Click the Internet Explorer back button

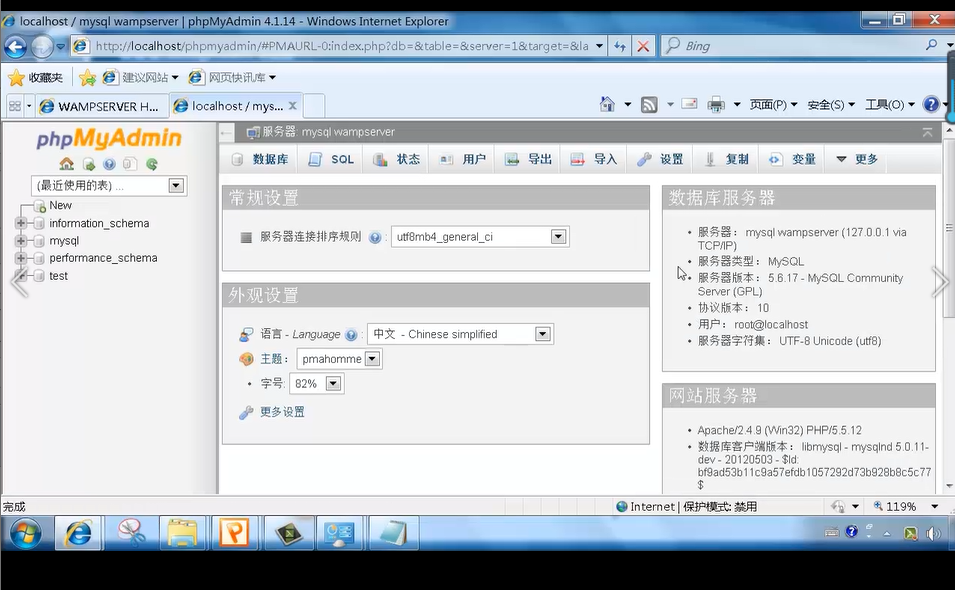pyautogui.click(x=16, y=46)
